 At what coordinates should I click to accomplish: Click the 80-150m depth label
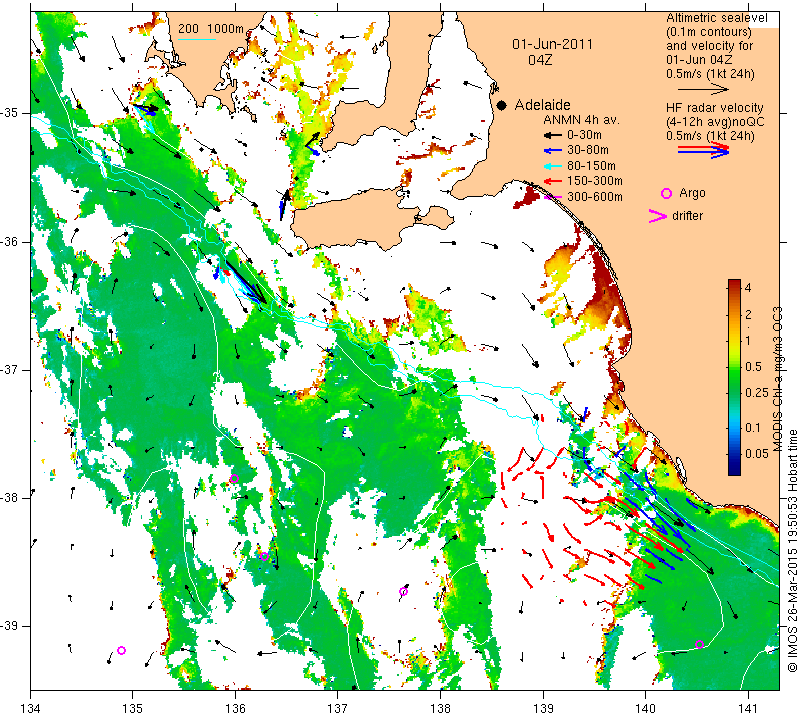pos(591,166)
